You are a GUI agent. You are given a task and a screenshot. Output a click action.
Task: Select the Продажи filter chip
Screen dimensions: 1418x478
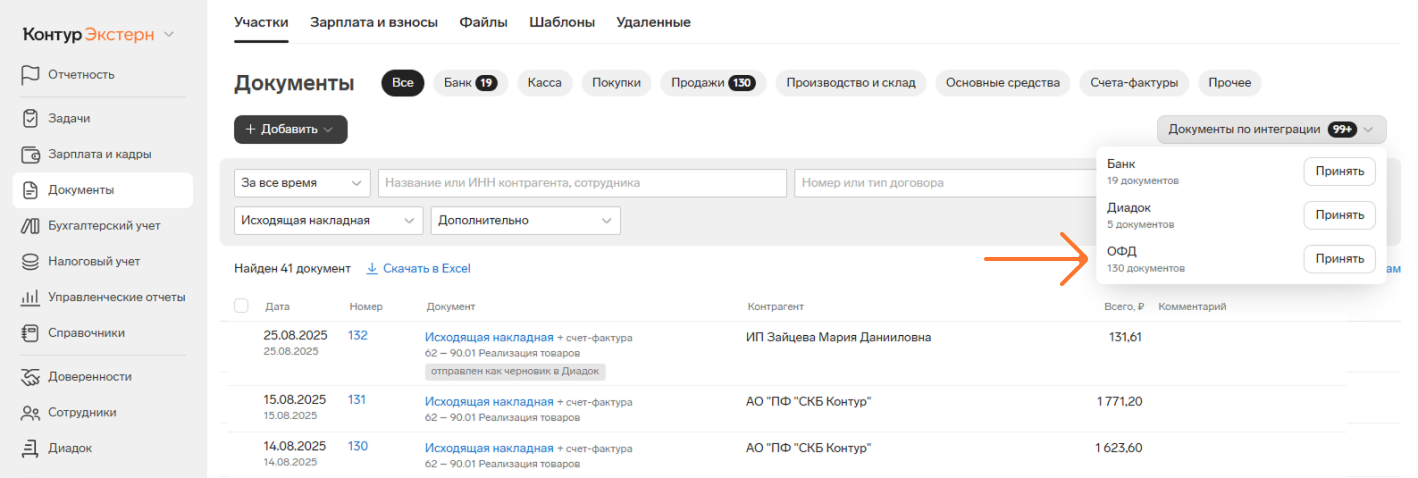[712, 83]
